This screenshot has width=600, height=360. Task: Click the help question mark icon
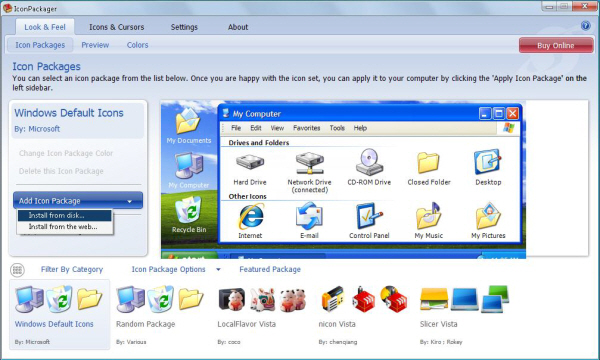pos(585,26)
